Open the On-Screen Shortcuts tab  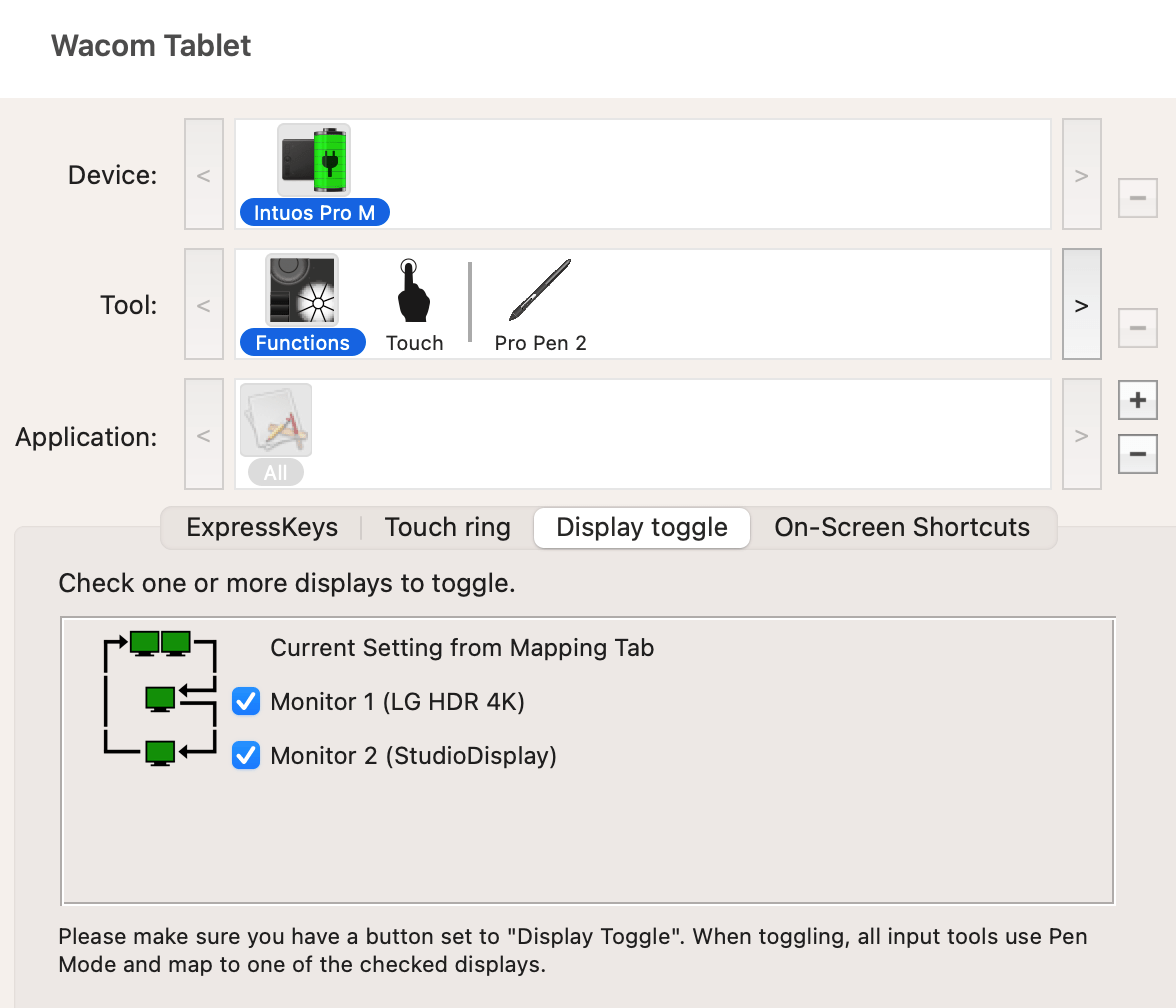click(902, 527)
